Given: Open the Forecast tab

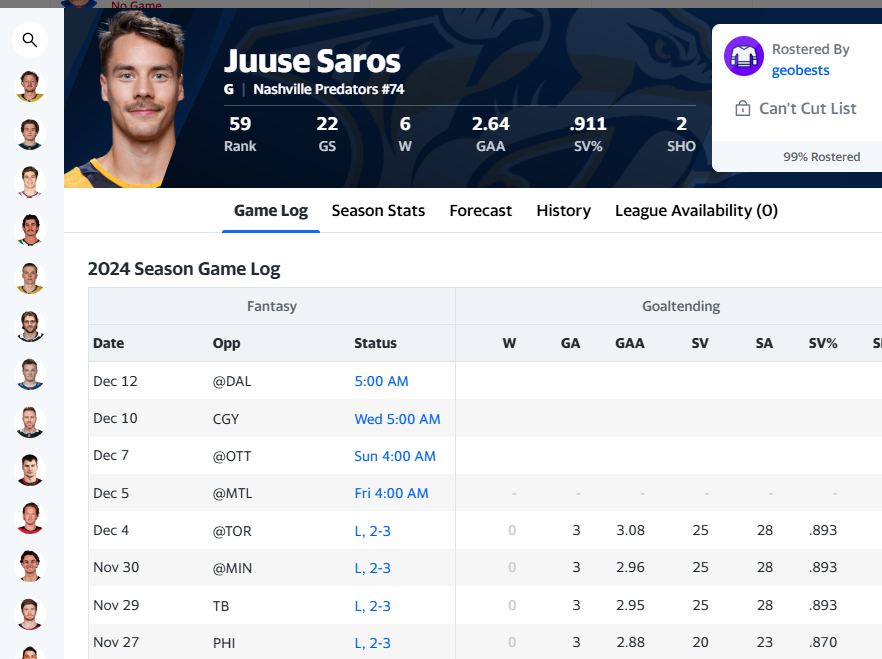Looking at the screenshot, I should click(480, 211).
